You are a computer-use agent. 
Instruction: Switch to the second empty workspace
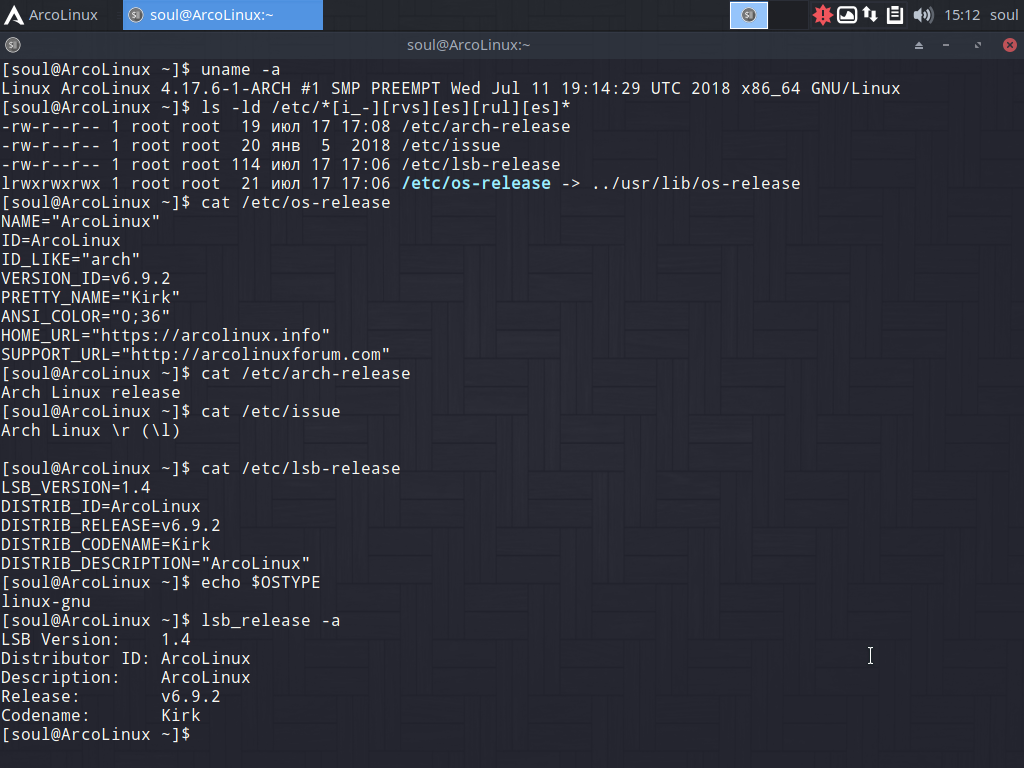[x=788, y=15]
